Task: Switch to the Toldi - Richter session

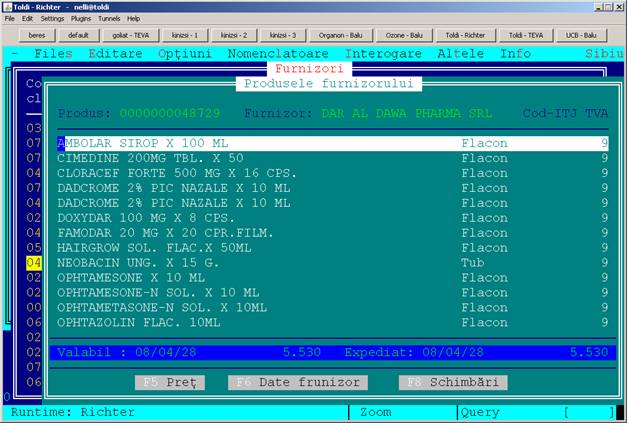Action: tap(465, 35)
